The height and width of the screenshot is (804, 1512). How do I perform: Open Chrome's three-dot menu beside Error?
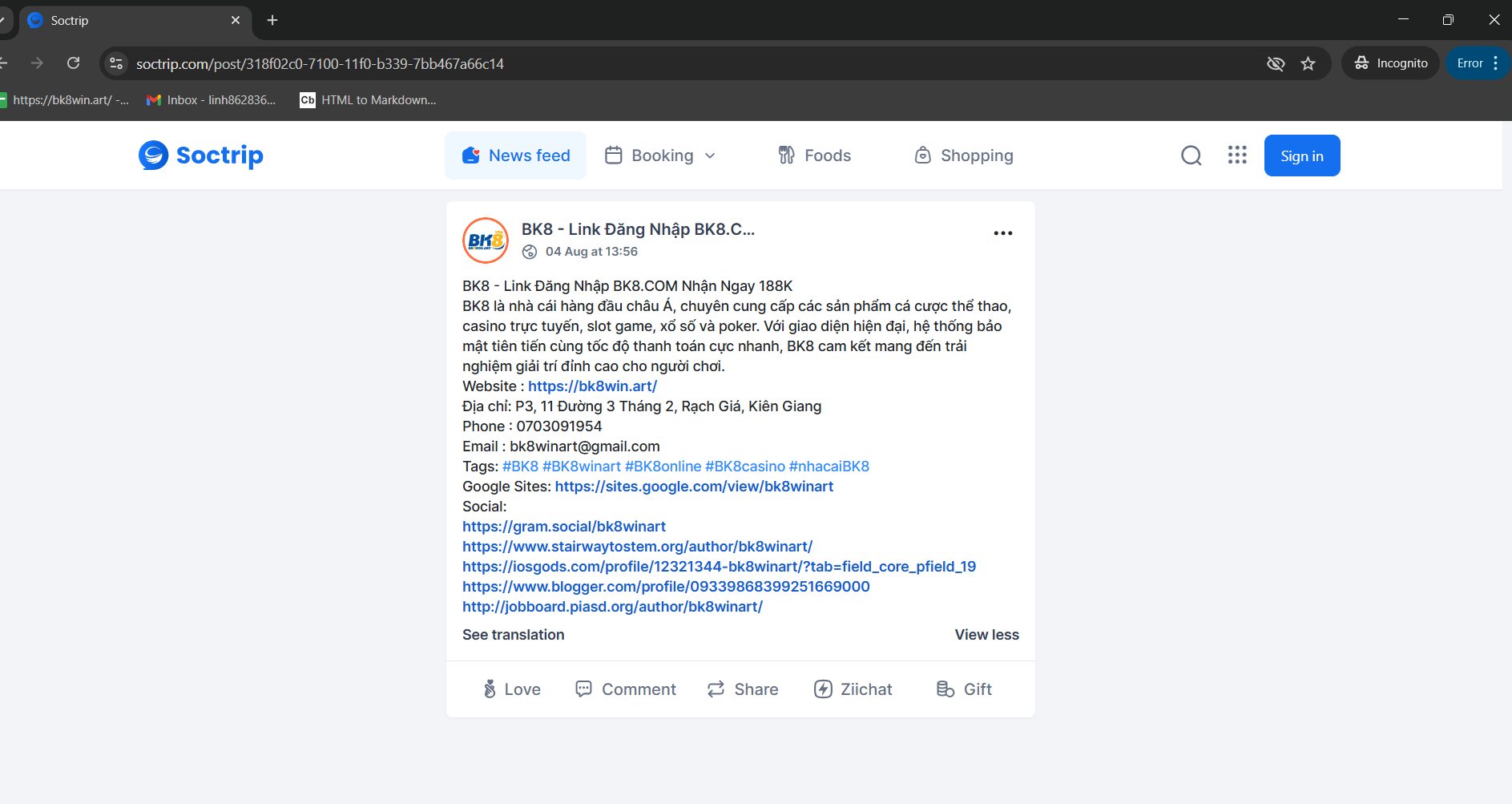tap(1495, 63)
